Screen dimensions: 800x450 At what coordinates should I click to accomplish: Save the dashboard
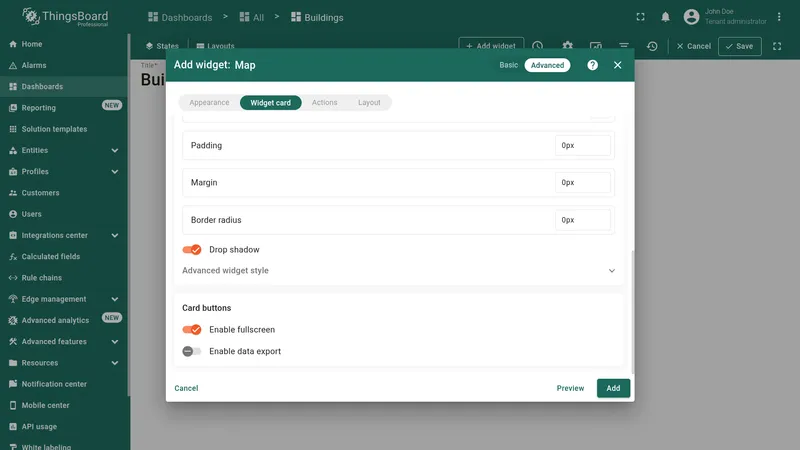click(739, 46)
